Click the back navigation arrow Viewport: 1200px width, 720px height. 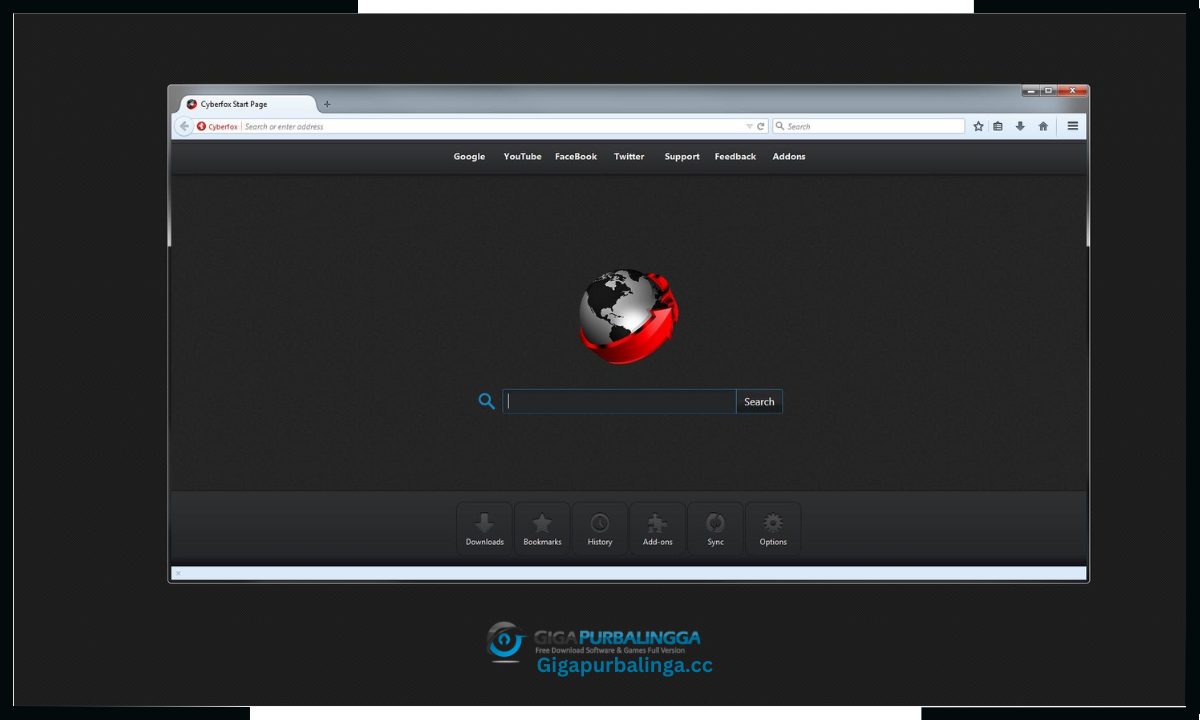[x=184, y=126]
